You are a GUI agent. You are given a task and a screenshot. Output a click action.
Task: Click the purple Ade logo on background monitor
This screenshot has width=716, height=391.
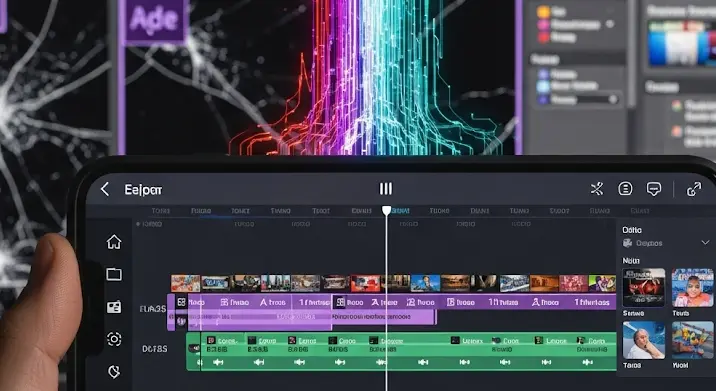tap(155, 21)
